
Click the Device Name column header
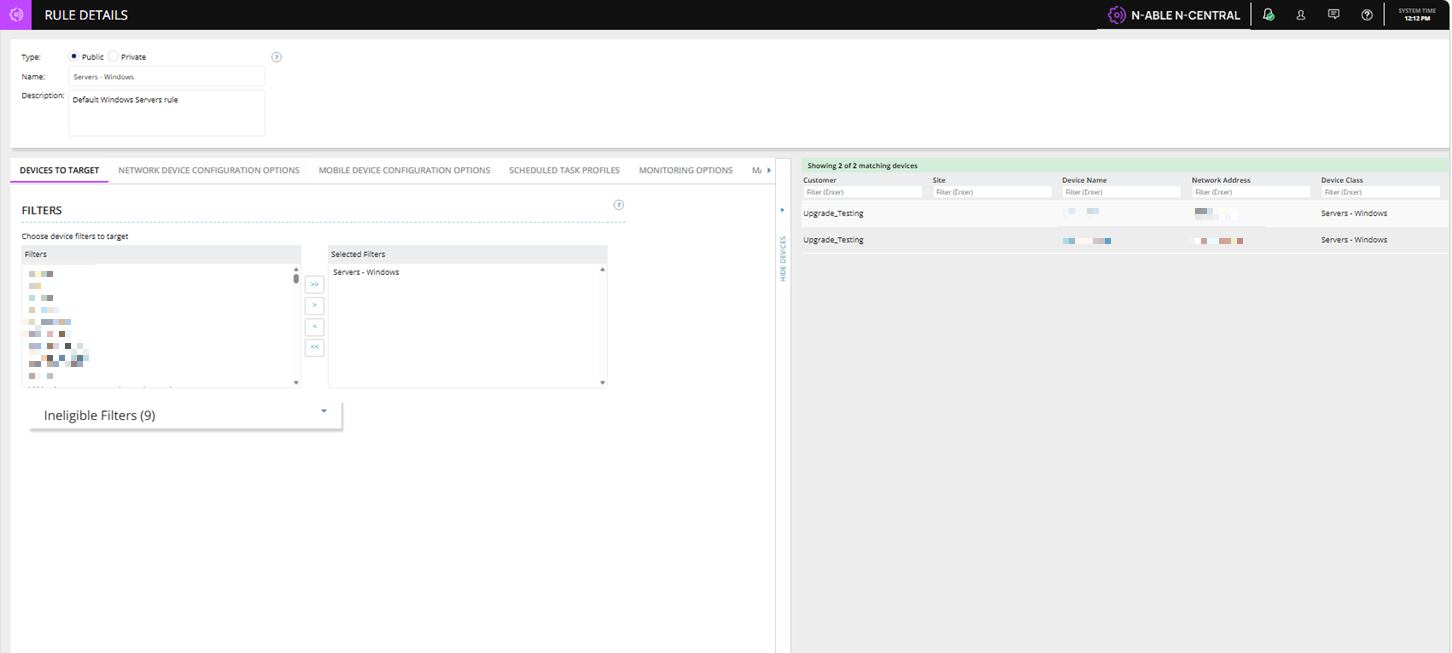[x=1084, y=180]
